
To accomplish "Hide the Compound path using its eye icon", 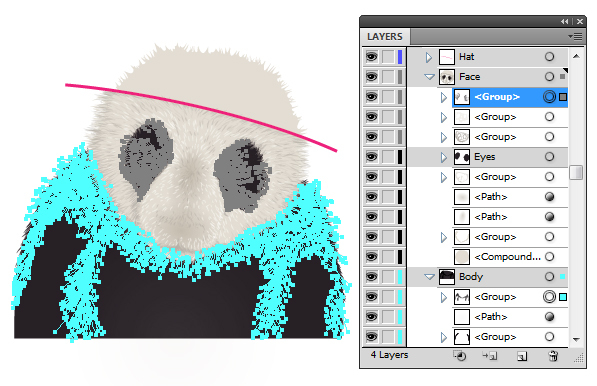I will 371,257.
